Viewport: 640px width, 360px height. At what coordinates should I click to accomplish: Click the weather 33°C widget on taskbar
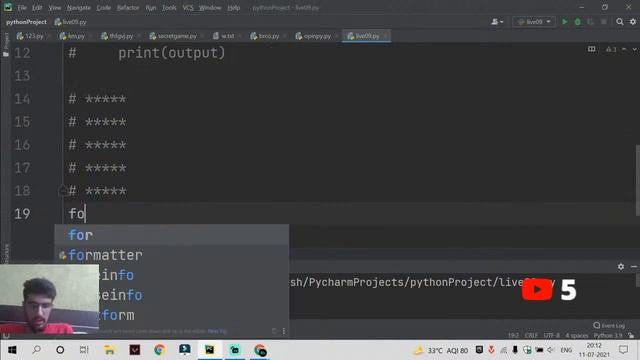click(440, 350)
